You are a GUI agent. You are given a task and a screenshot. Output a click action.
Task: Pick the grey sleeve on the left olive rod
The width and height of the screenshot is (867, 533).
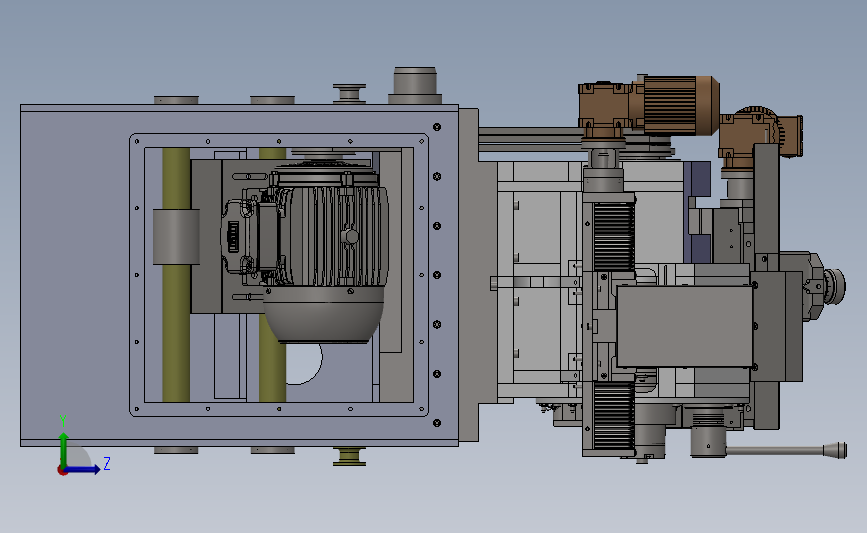tap(176, 237)
